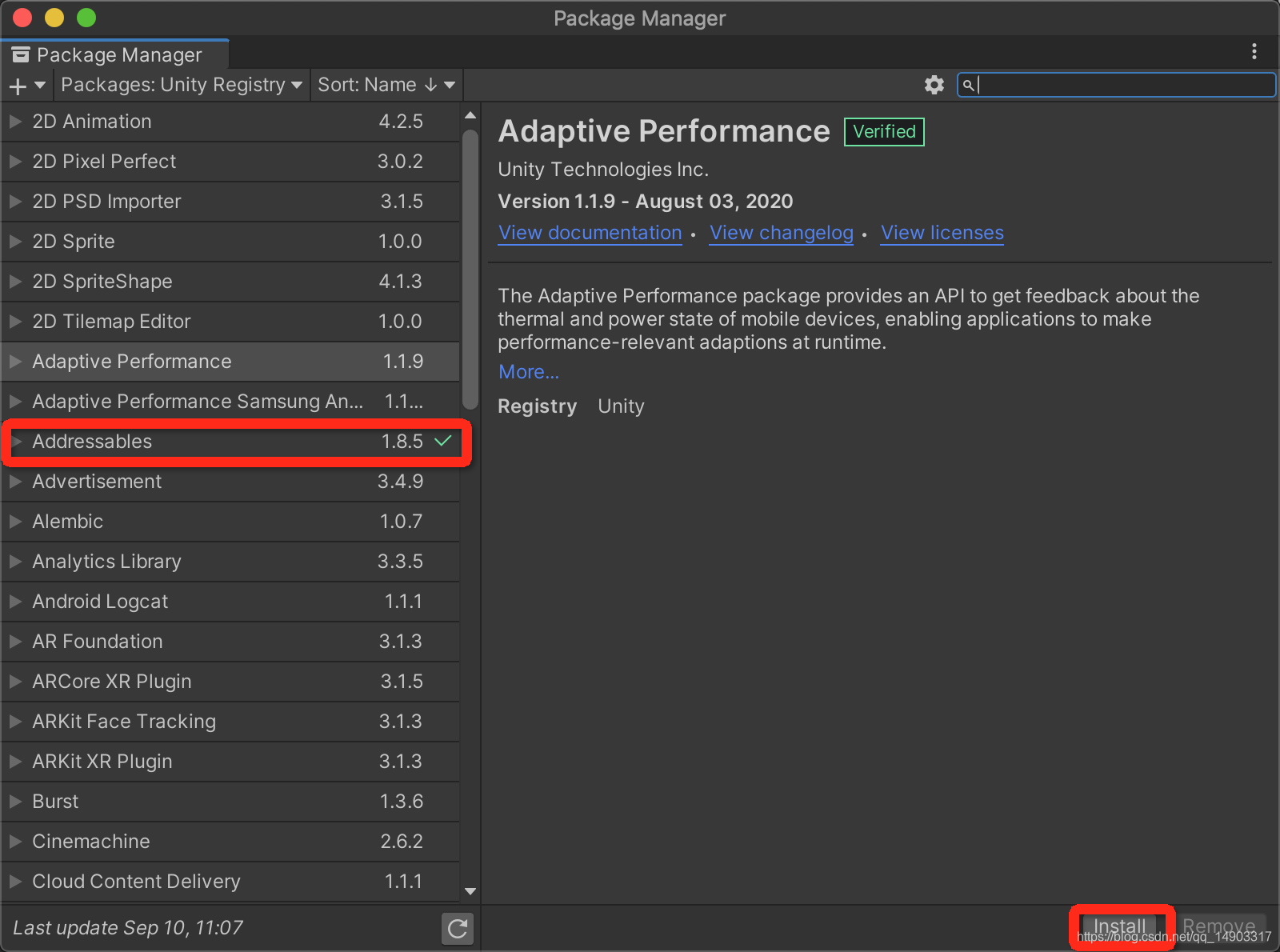Viewport: 1280px width, 952px height.
Task: Open the Packages: Unity Registry dropdown
Action: click(180, 85)
